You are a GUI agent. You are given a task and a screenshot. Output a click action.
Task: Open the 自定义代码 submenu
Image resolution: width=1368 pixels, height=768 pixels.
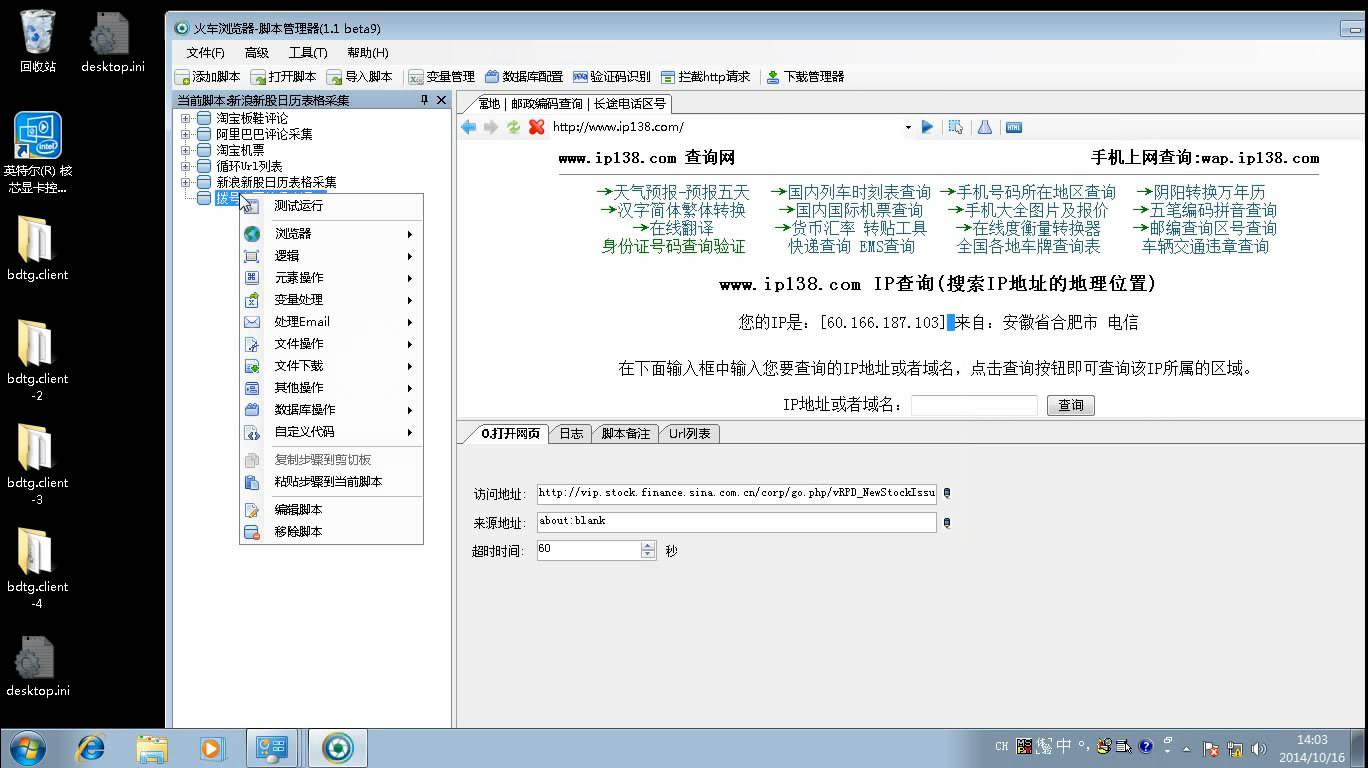[x=331, y=432]
